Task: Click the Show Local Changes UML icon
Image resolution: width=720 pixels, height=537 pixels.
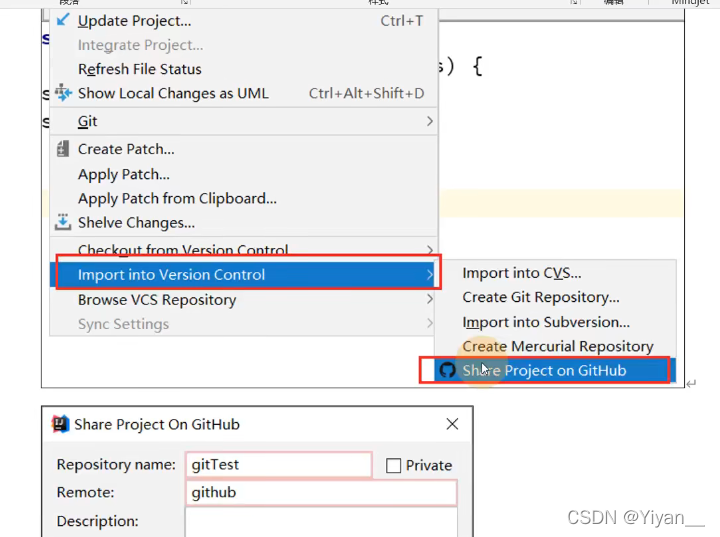Action: coord(63,93)
